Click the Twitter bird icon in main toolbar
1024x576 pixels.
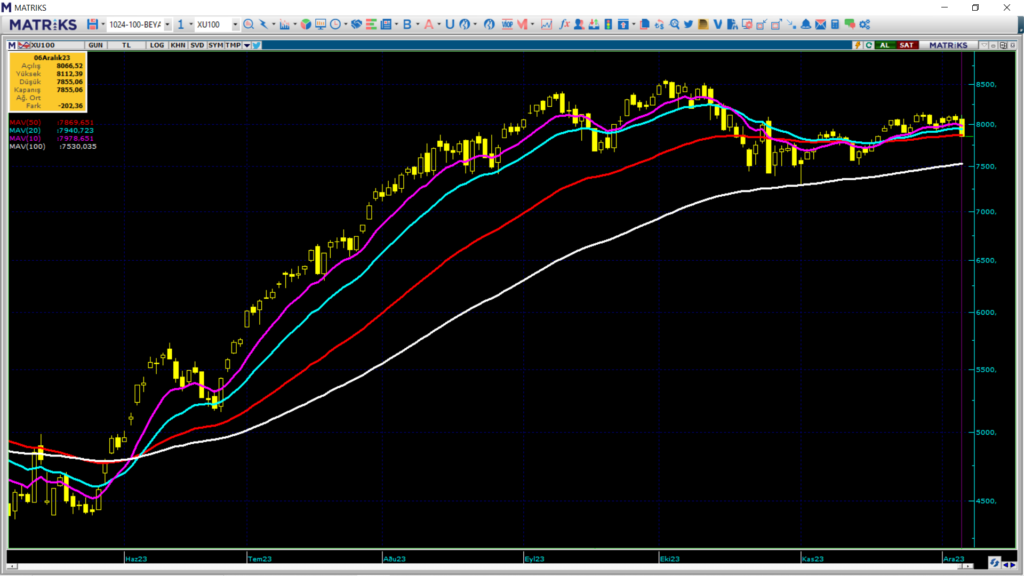pos(688,24)
